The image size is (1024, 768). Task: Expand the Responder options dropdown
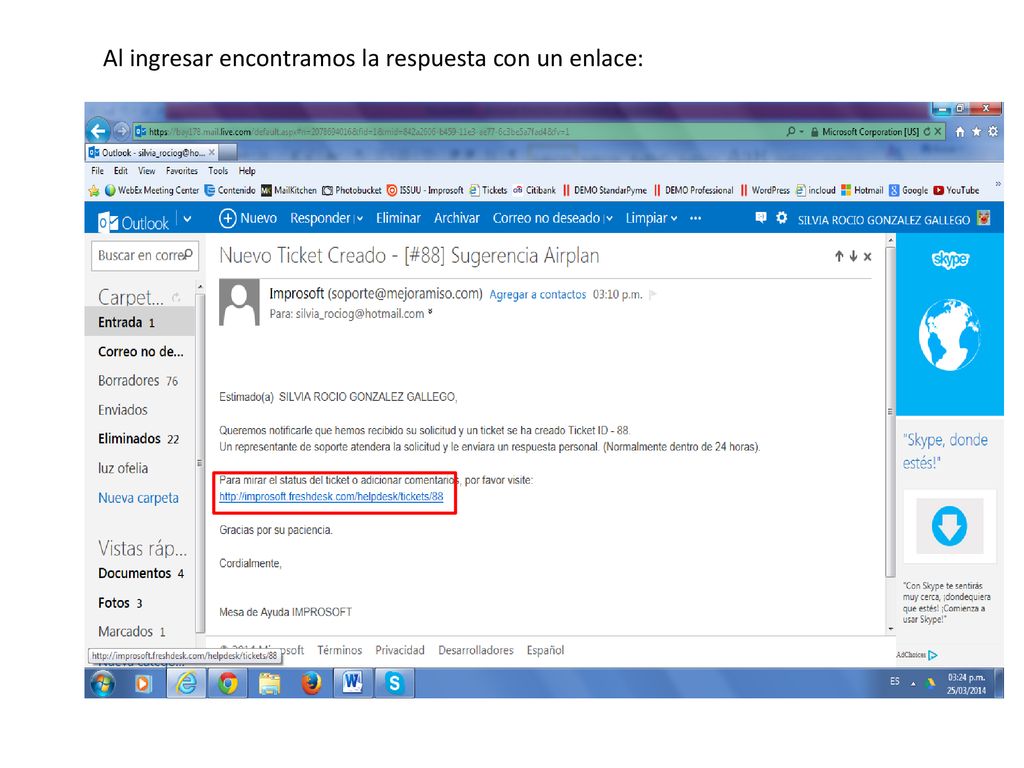[x=359, y=219]
